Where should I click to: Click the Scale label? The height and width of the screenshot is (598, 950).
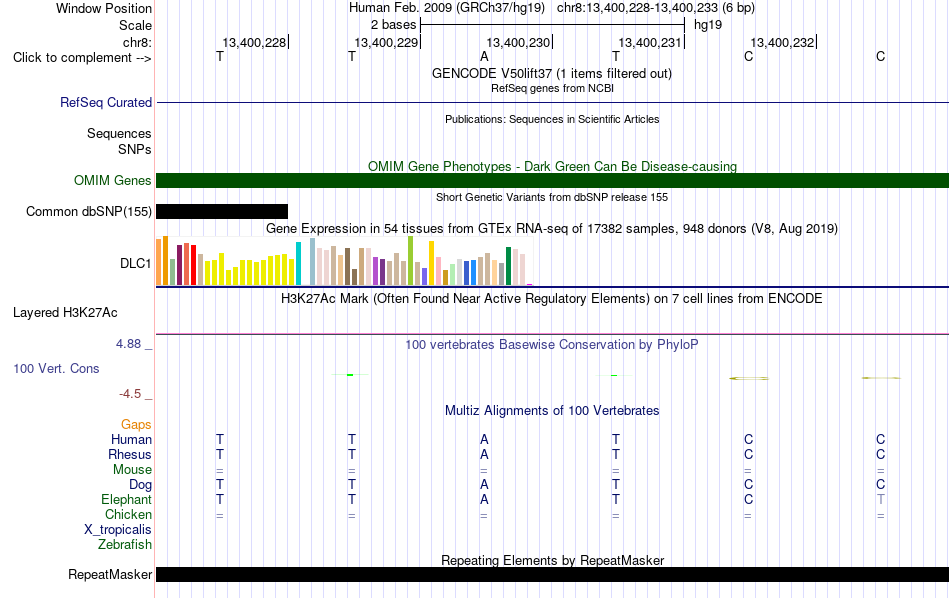(135, 25)
